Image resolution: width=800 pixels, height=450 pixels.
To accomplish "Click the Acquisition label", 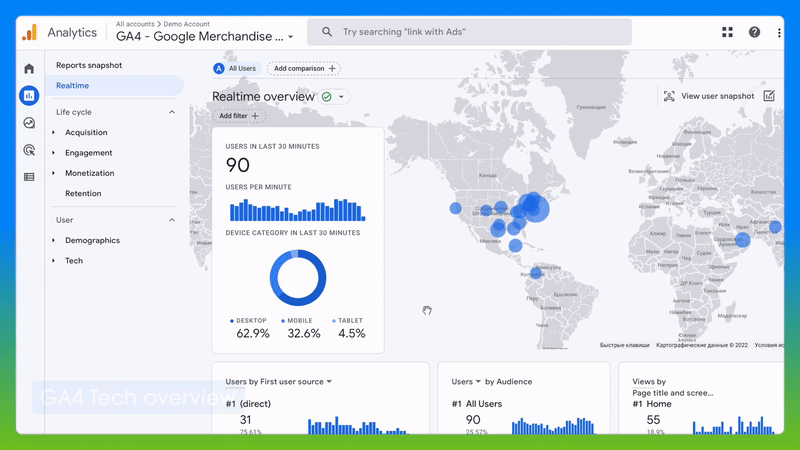I will click(x=86, y=133).
